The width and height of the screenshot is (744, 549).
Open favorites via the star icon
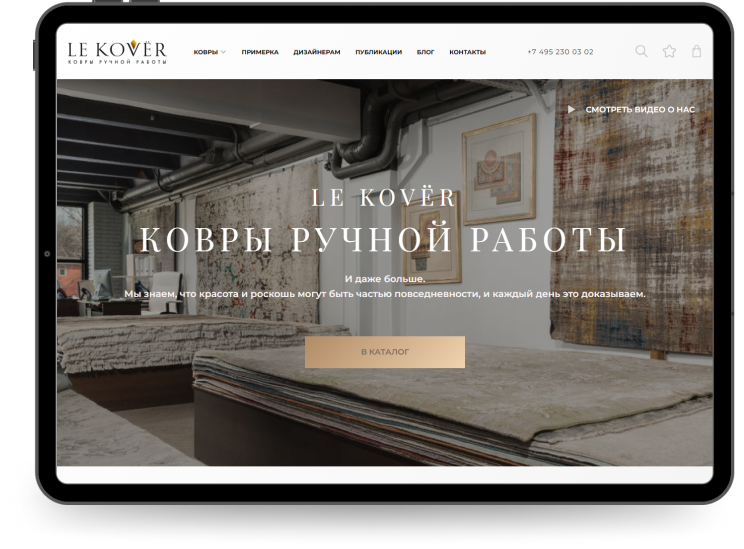pos(669,51)
